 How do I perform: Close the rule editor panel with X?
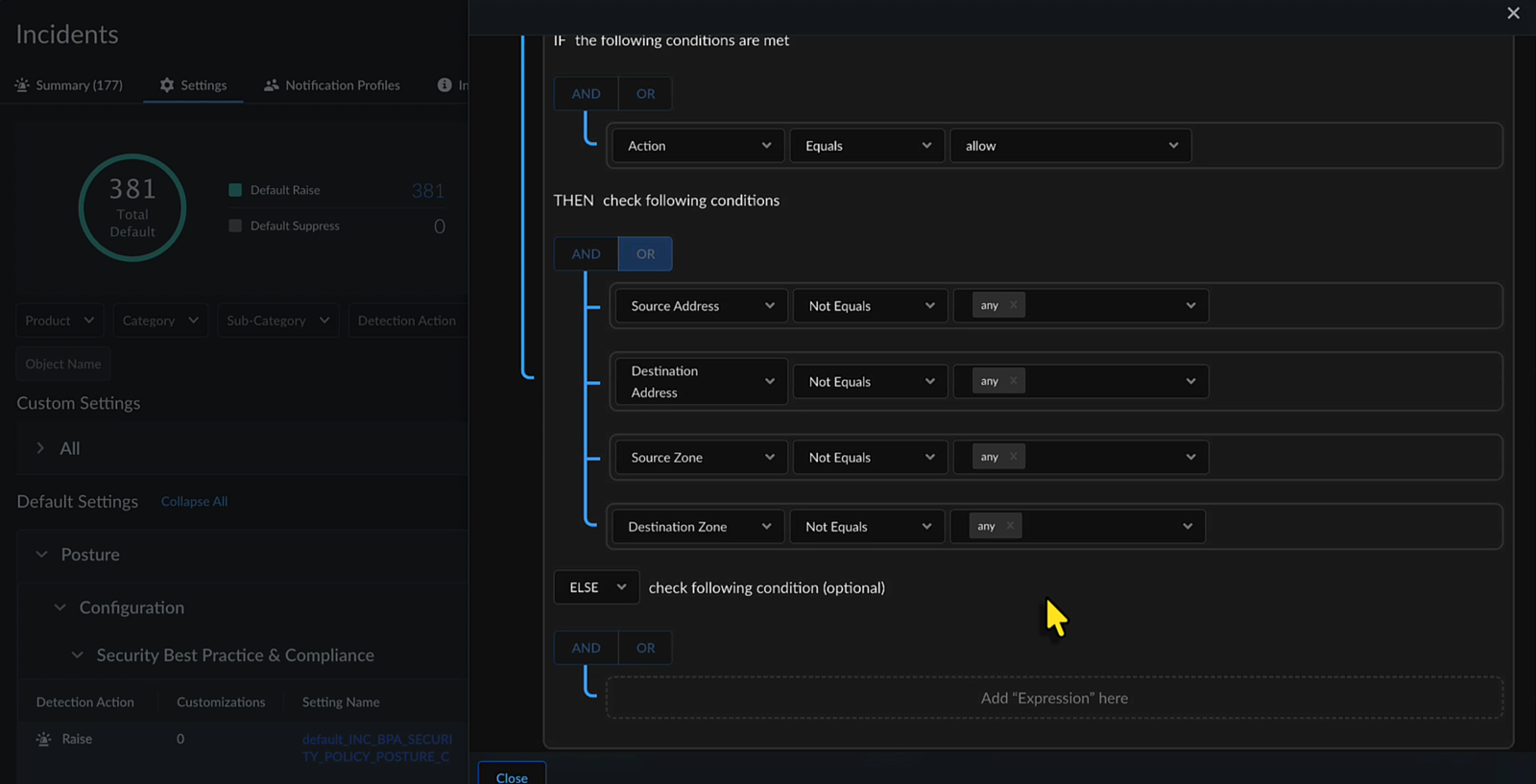(x=1513, y=13)
